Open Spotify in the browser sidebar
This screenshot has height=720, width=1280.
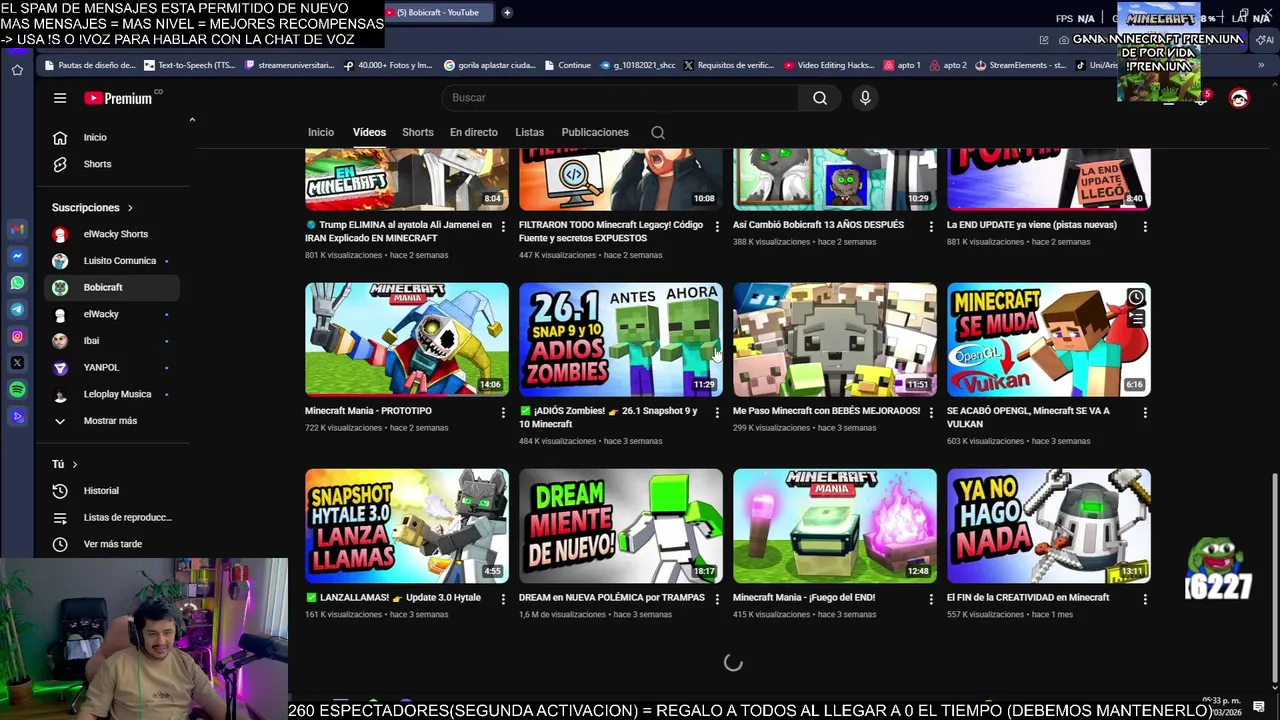(17, 390)
